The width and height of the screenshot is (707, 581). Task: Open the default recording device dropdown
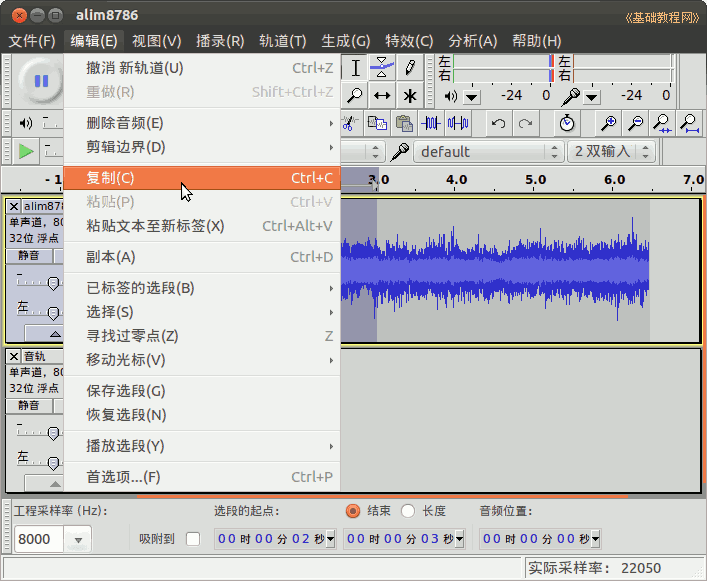(488, 151)
